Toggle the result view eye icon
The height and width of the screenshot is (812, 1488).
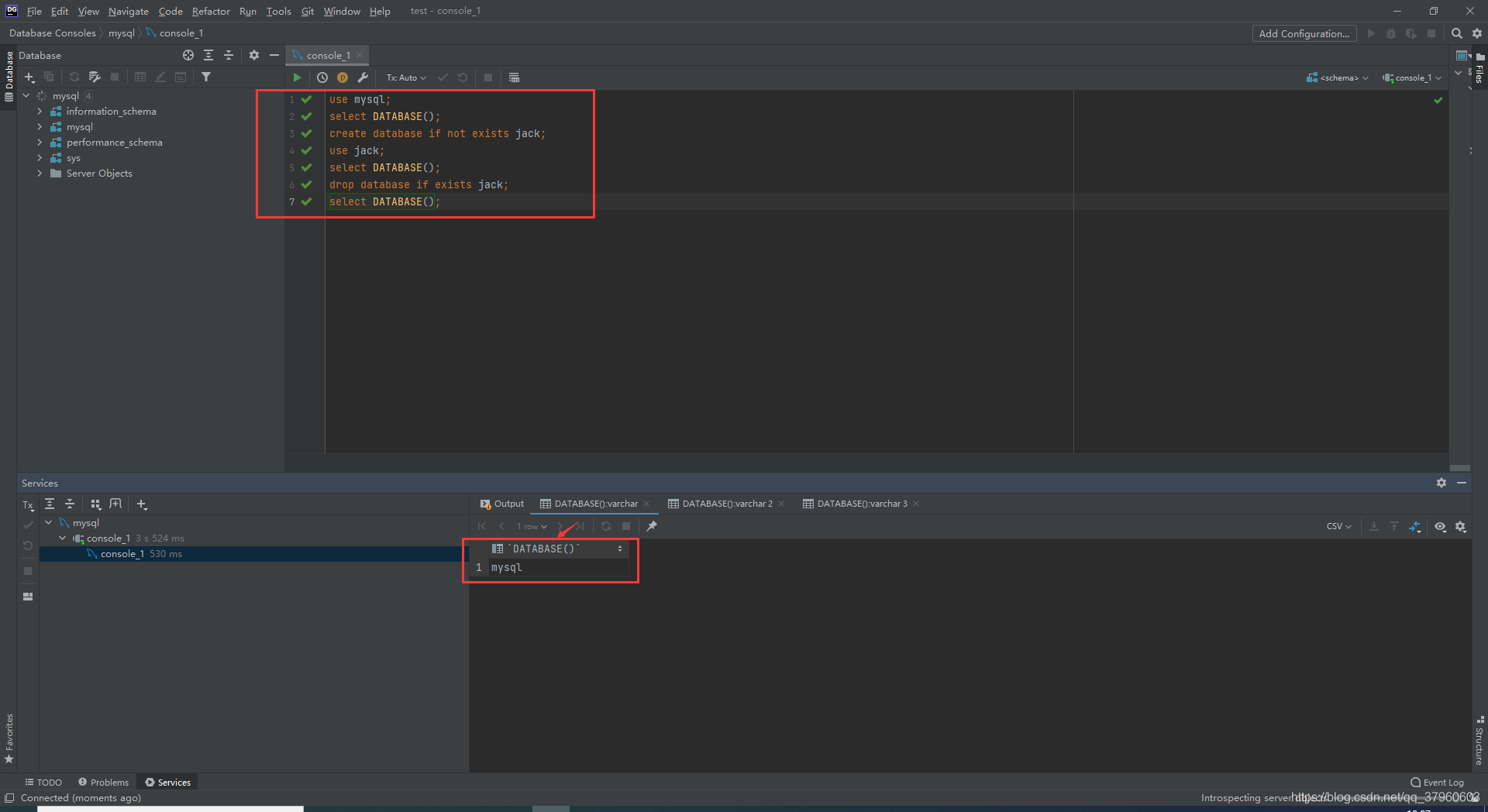pyautogui.click(x=1441, y=526)
